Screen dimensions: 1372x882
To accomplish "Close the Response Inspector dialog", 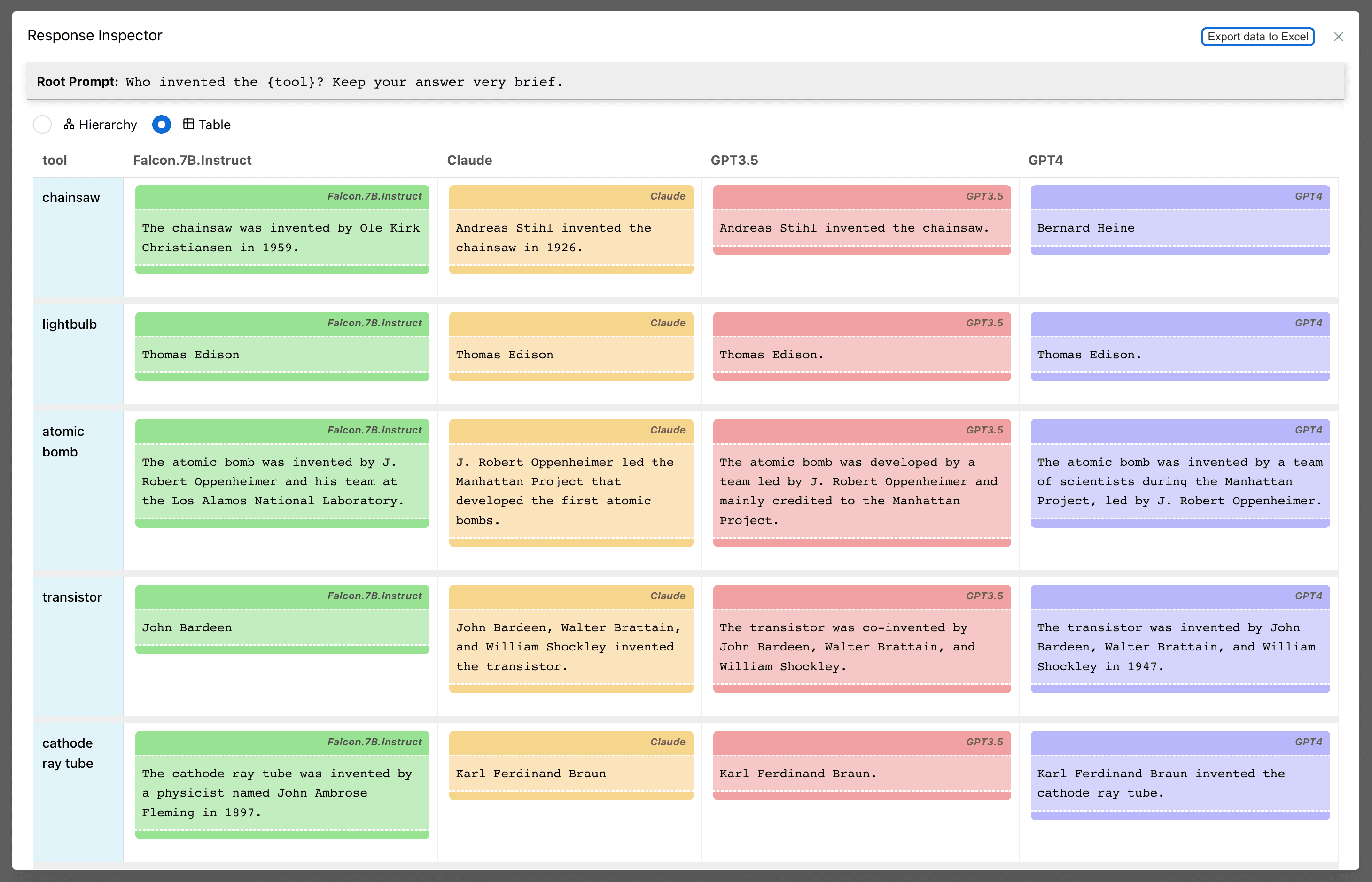I will click(1338, 37).
